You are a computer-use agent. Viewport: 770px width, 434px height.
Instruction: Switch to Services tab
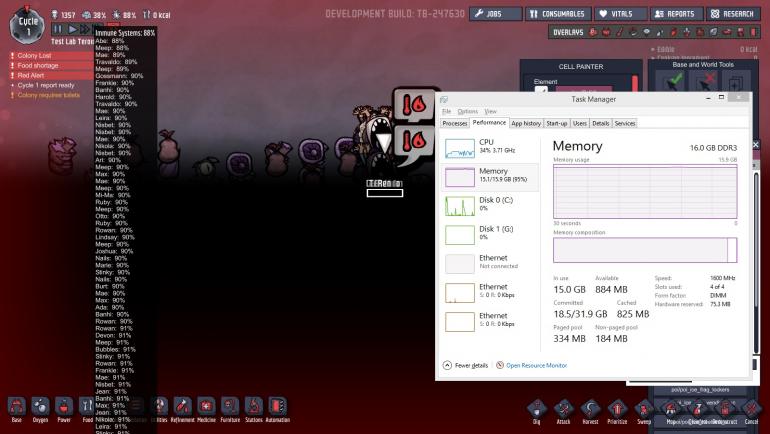(625, 123)
